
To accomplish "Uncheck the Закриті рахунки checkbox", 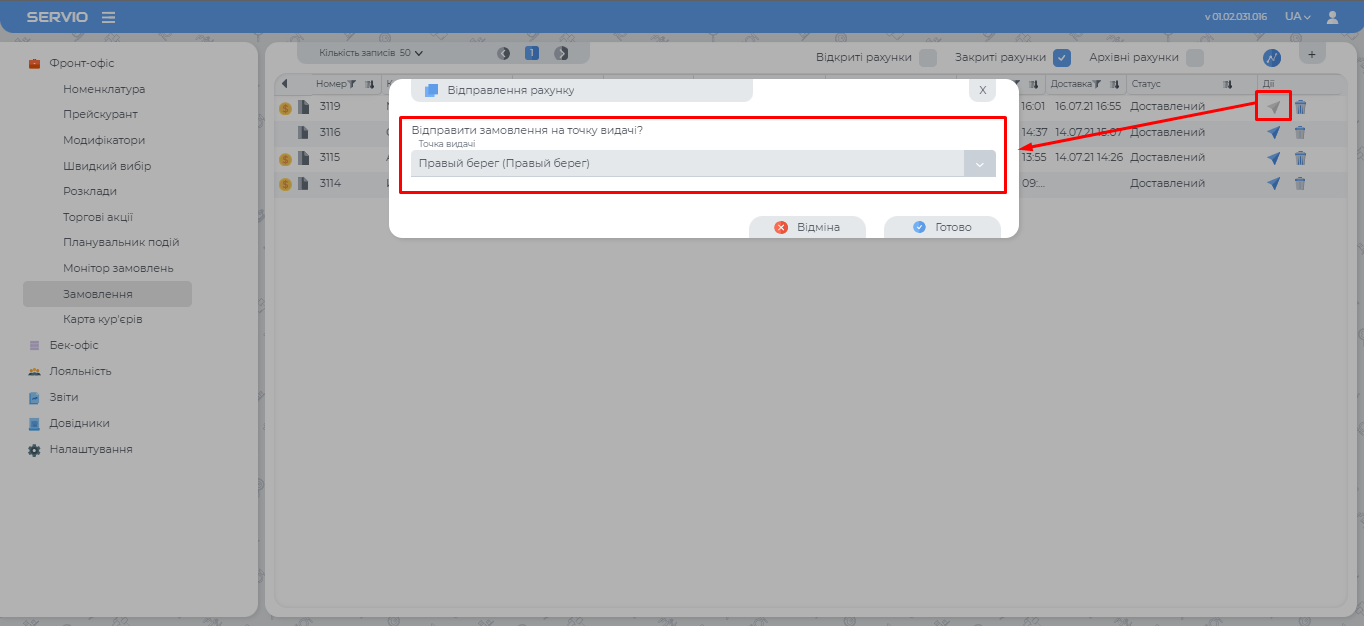I will pyautogui.click(x=1062, y=58).
